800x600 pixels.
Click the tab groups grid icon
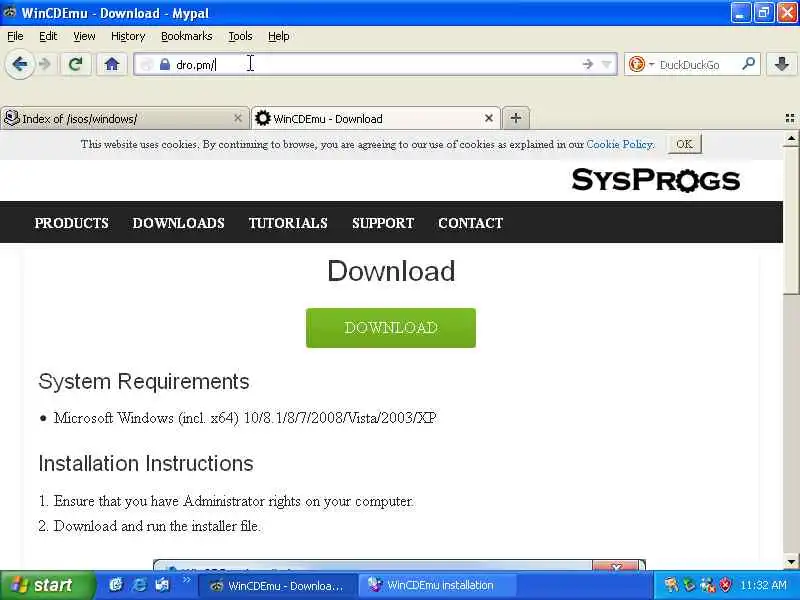[x=790, y=118]
